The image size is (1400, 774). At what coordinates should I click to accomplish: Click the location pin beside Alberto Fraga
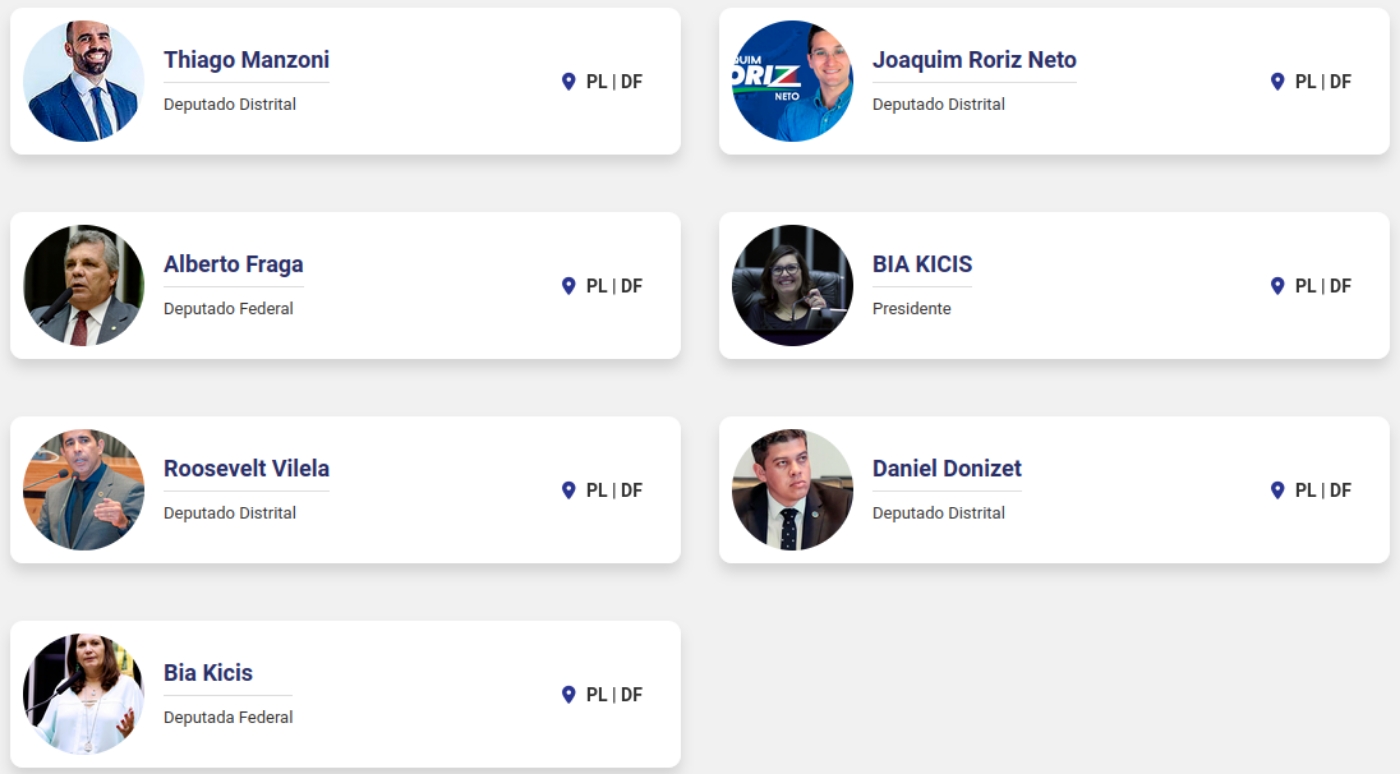pos(569,286)
